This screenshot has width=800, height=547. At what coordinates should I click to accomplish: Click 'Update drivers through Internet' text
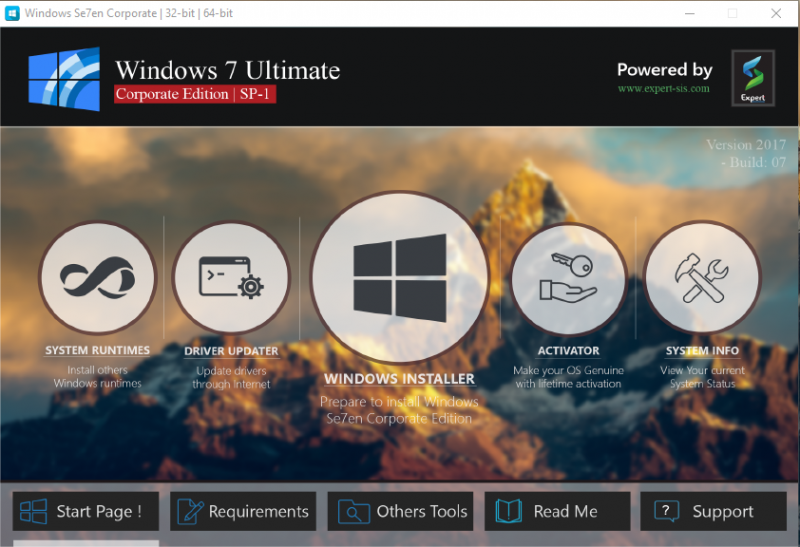tap(231, 378)
